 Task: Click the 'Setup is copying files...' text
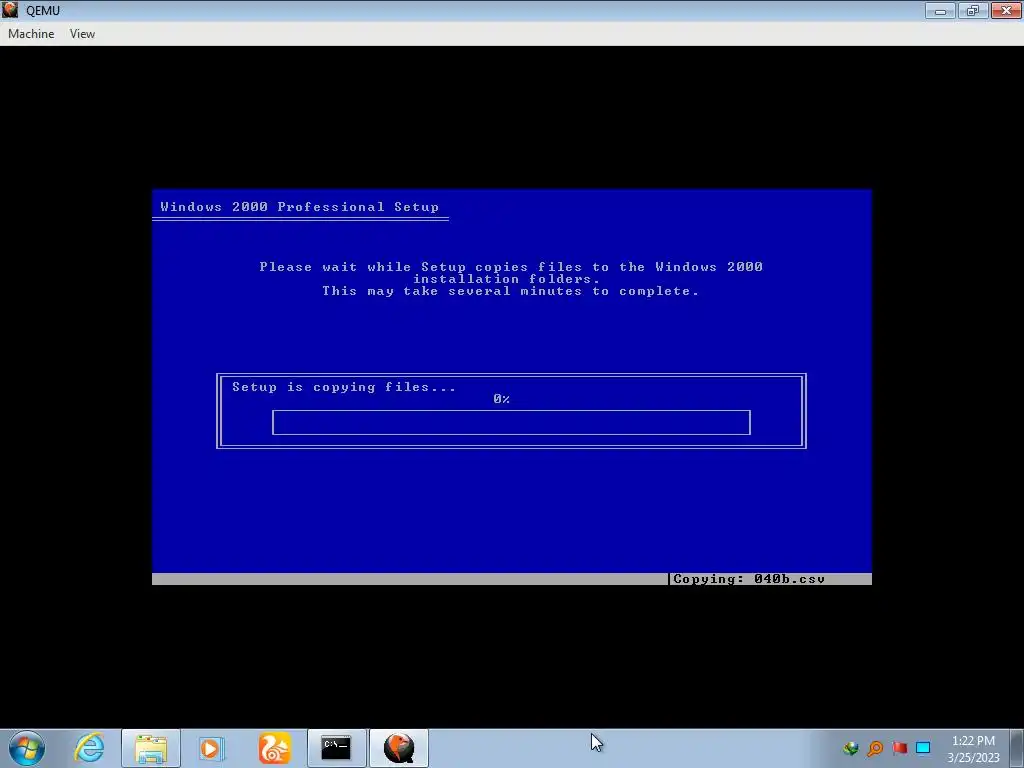tap(344, 387)
